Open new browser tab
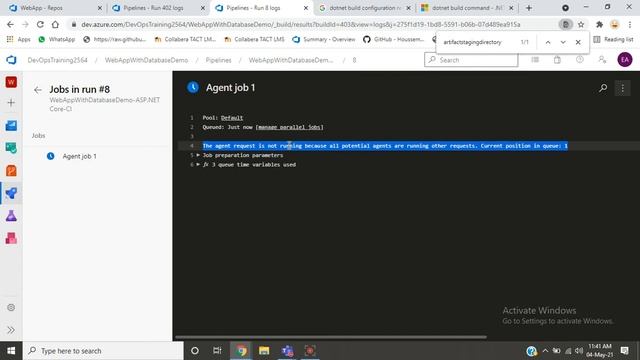Viewport: 640px width, 360px height. (x=529, y=8)
